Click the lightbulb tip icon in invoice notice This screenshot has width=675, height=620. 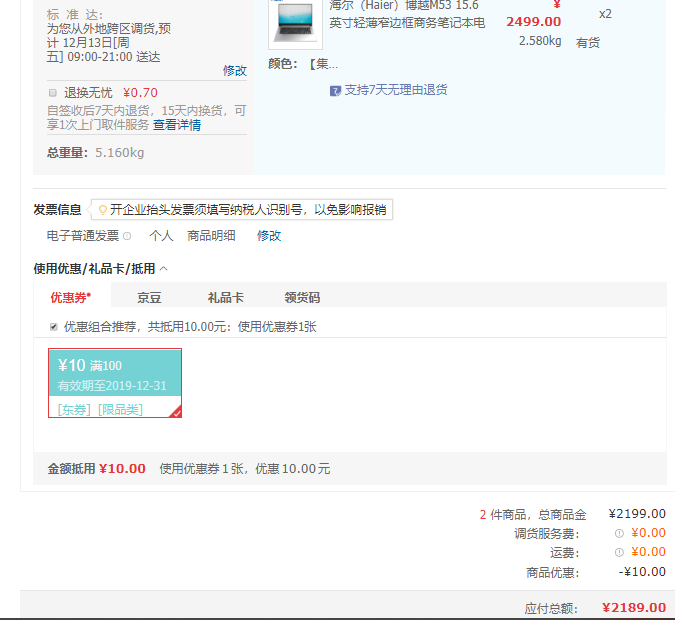click(102, 210)
